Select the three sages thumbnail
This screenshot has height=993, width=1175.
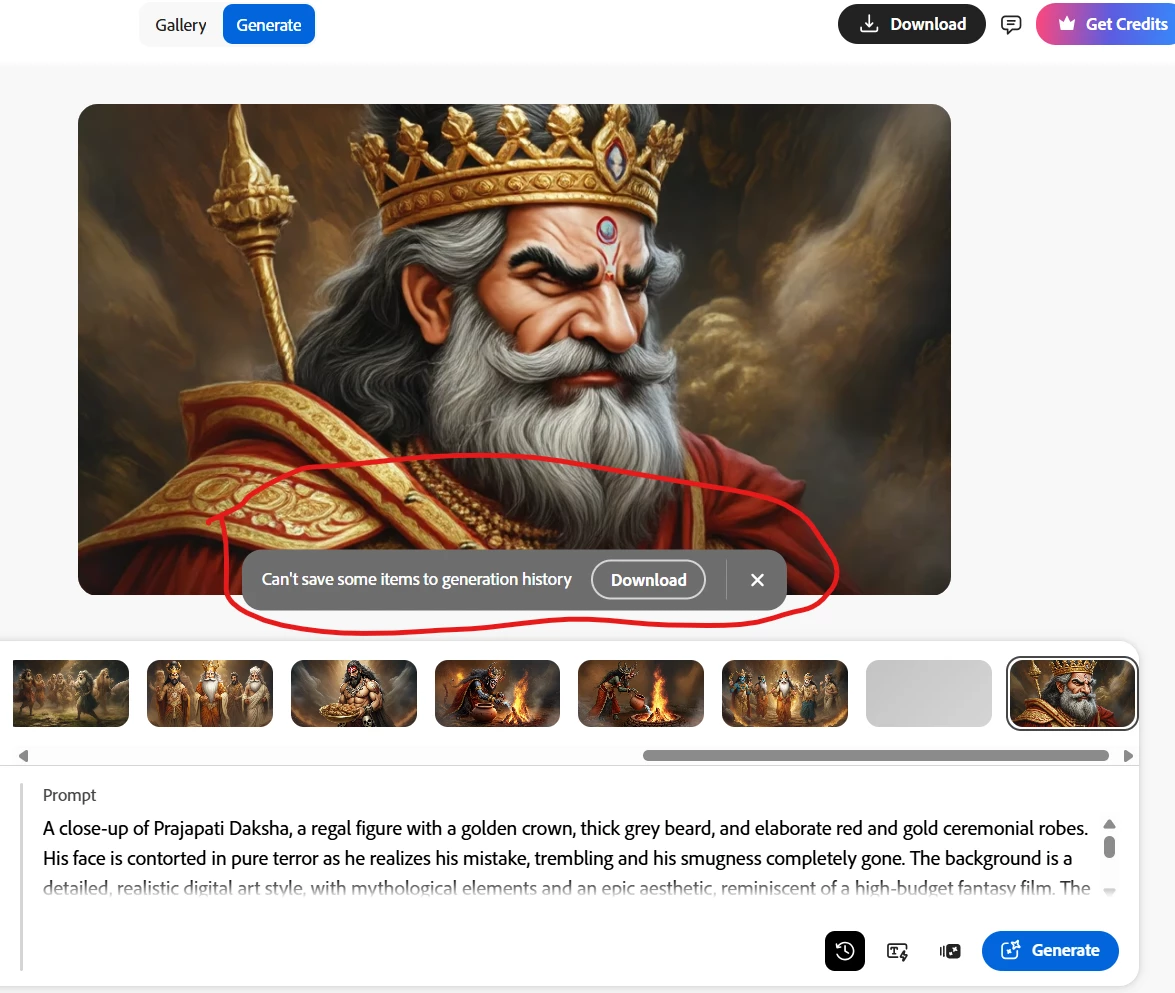[210, 693]
